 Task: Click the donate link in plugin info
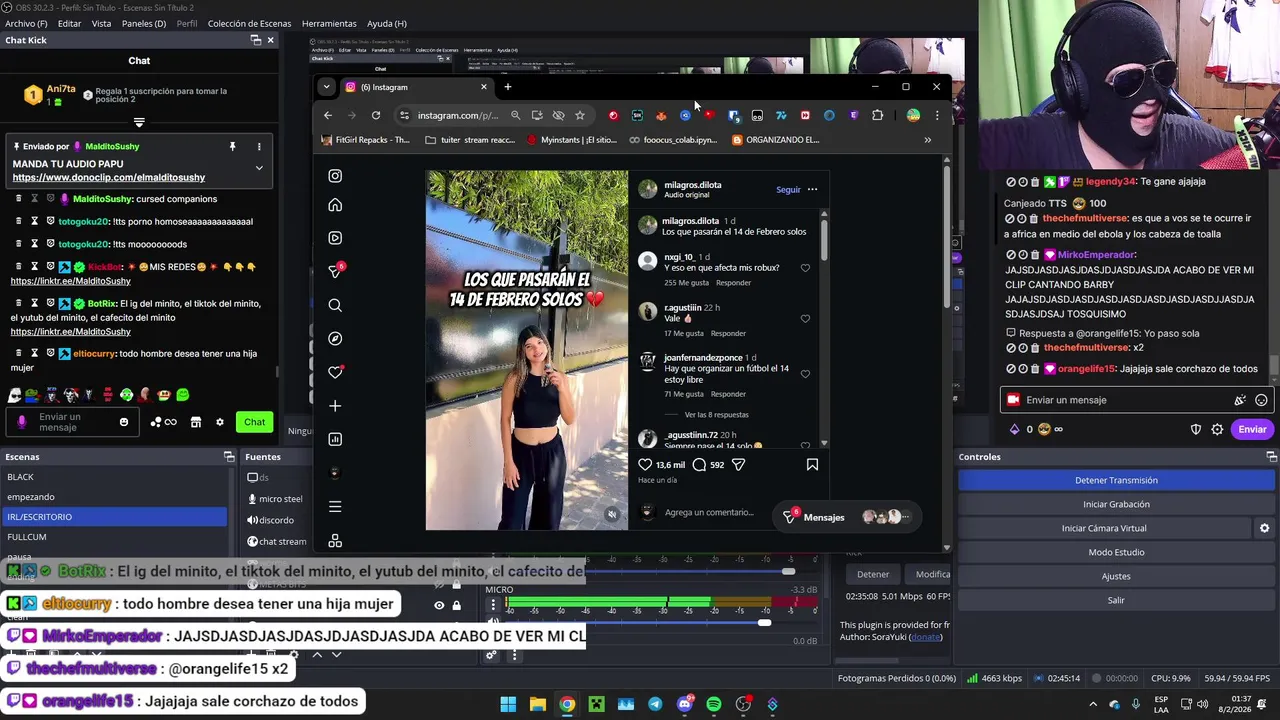click(926, 637)
